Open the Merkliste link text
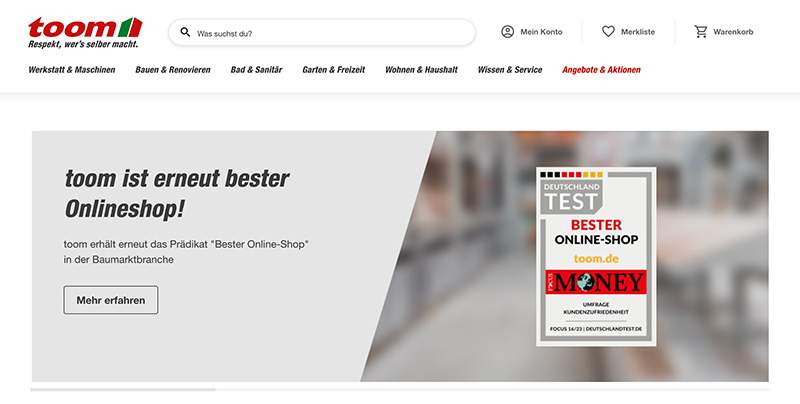Screen dimensions: 800x404 [638, 32]
